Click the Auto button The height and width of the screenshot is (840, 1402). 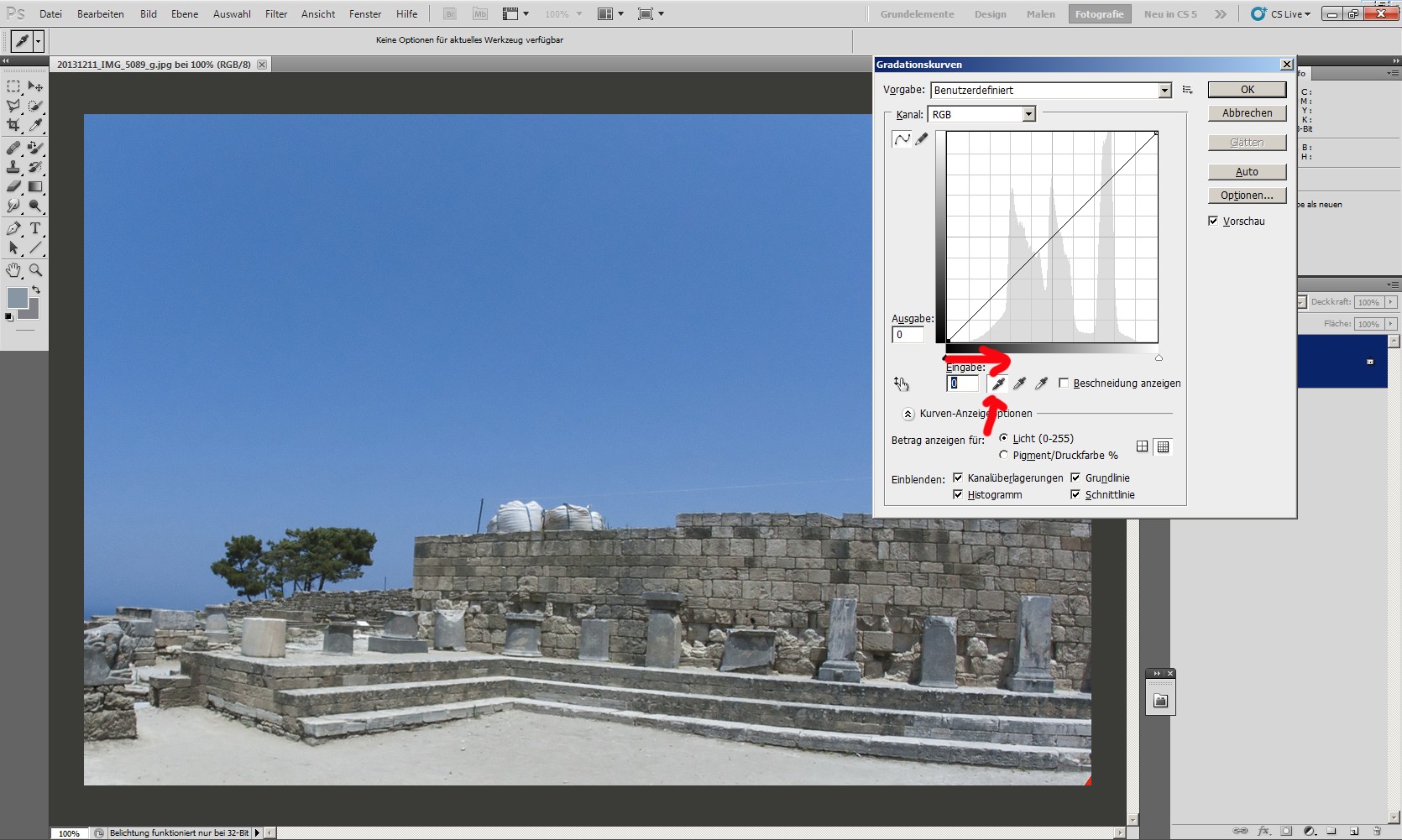1247,172
